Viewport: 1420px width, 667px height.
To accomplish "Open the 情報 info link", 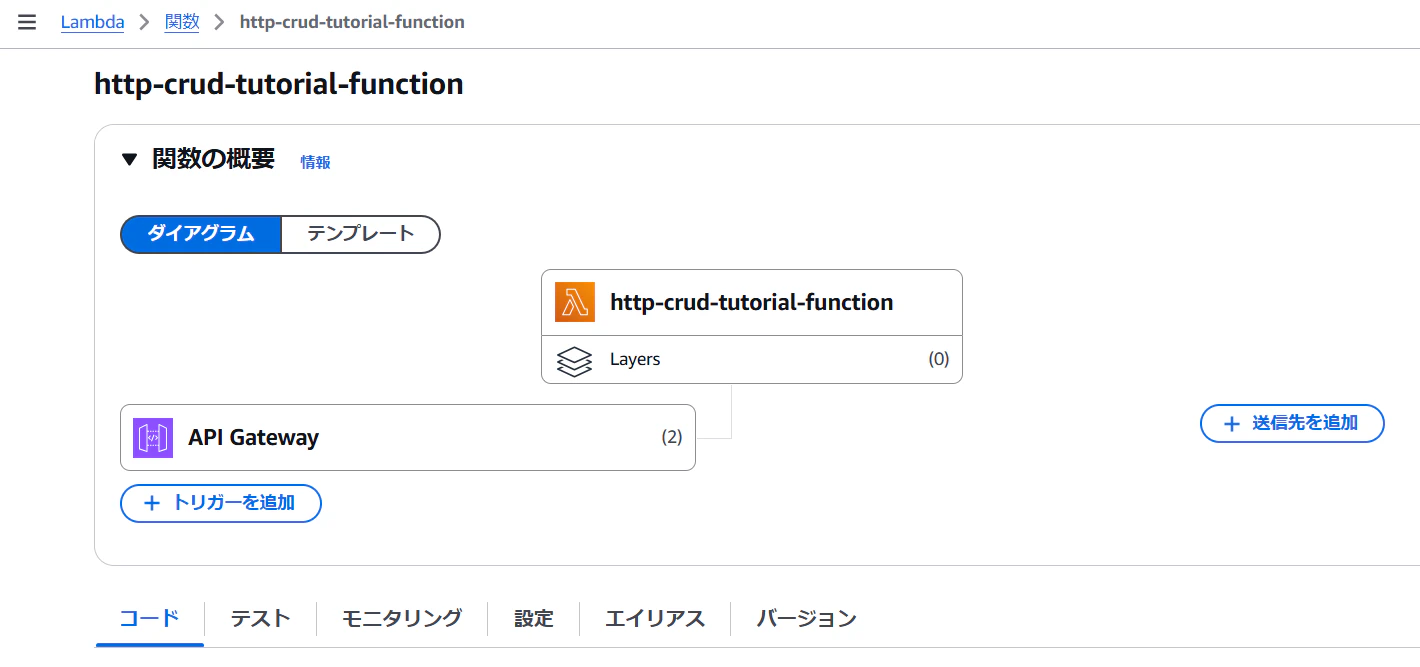I will click(x=316, y=162).
